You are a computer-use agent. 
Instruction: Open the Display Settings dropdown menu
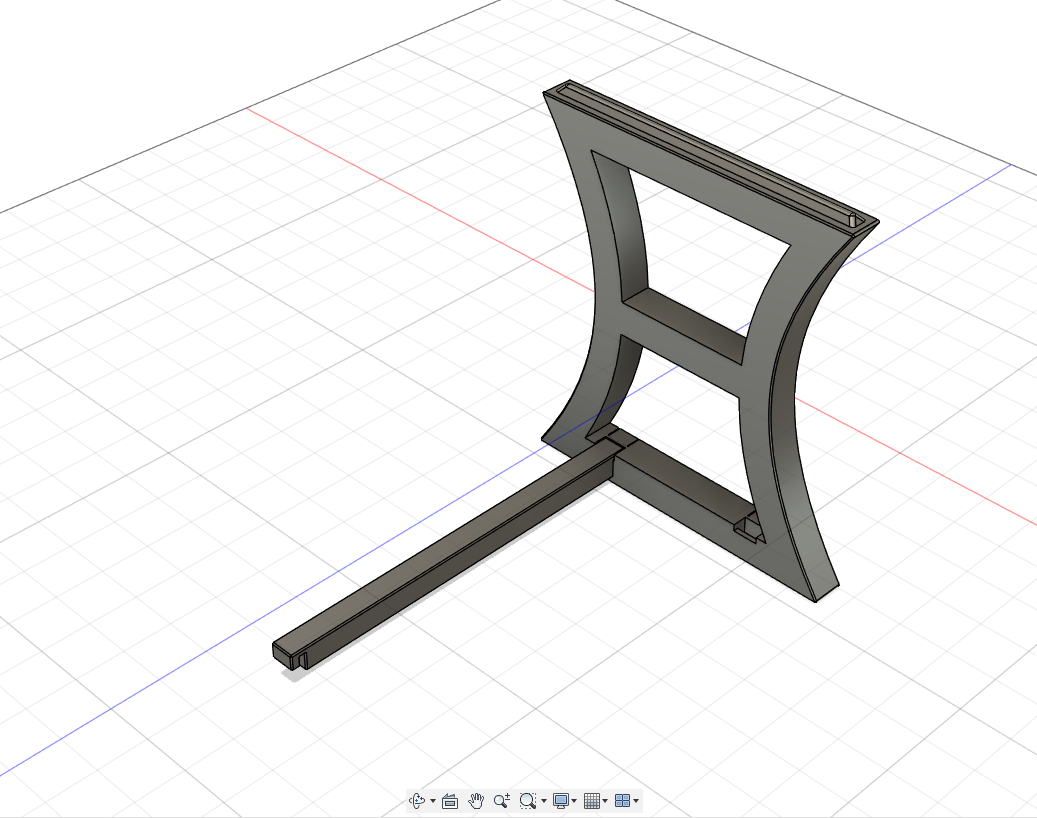click(574, 800)
